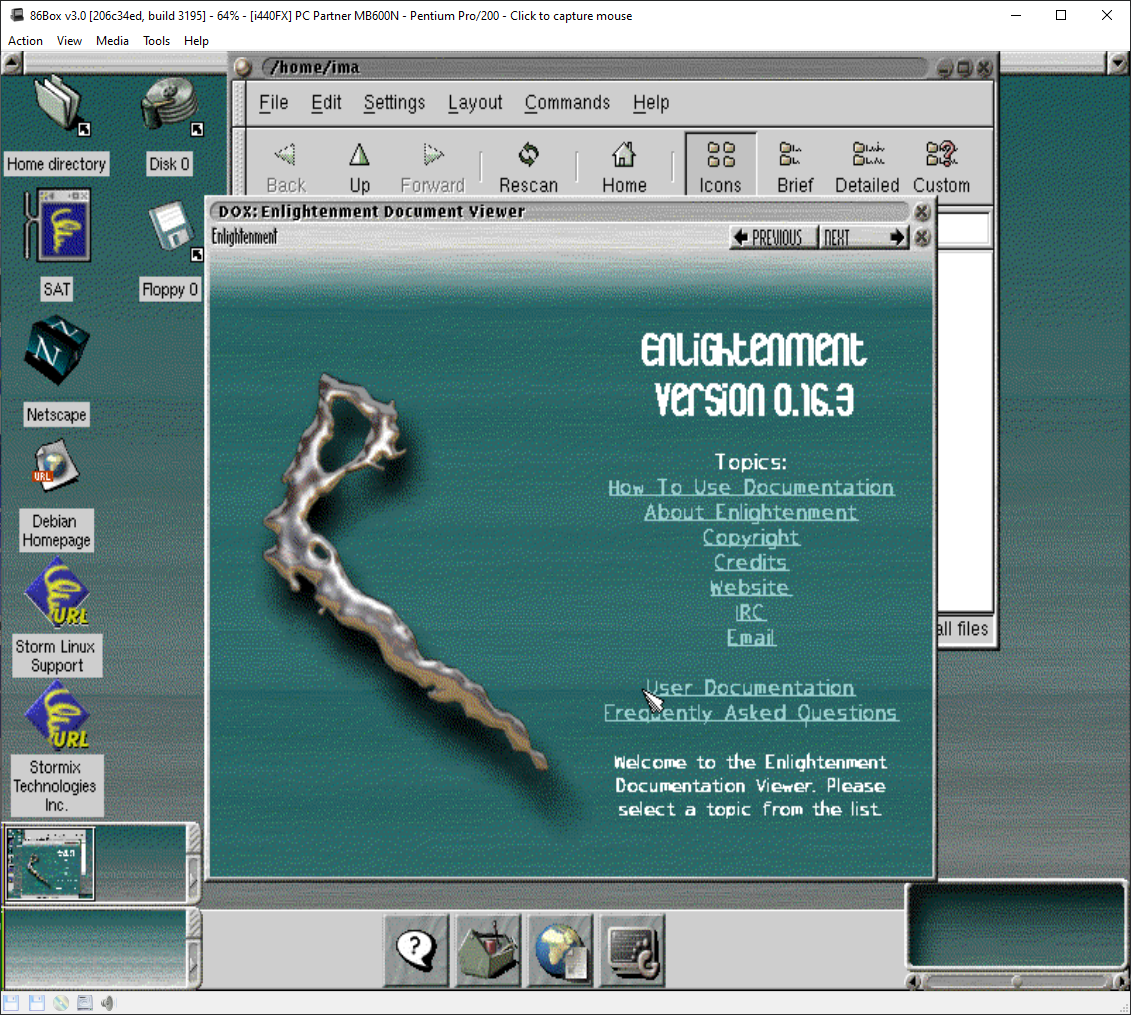
Task: Click the CD-ROM icon in 86Box status bar
Action: 61,1003
